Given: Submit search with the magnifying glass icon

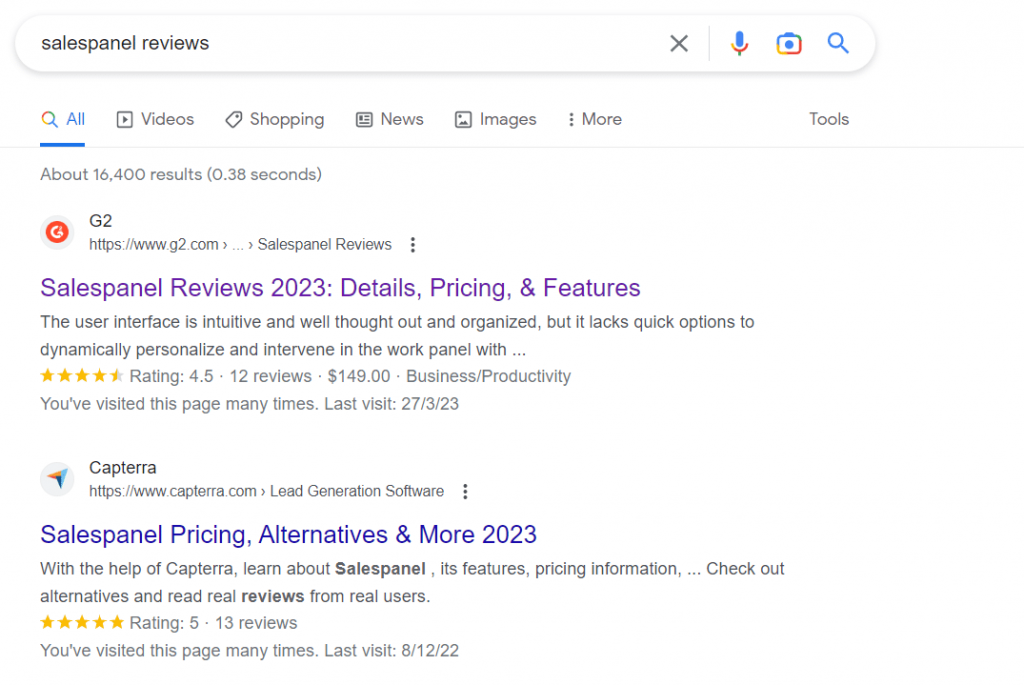Looking at the screenshot, I should click(x=838, y=43).
